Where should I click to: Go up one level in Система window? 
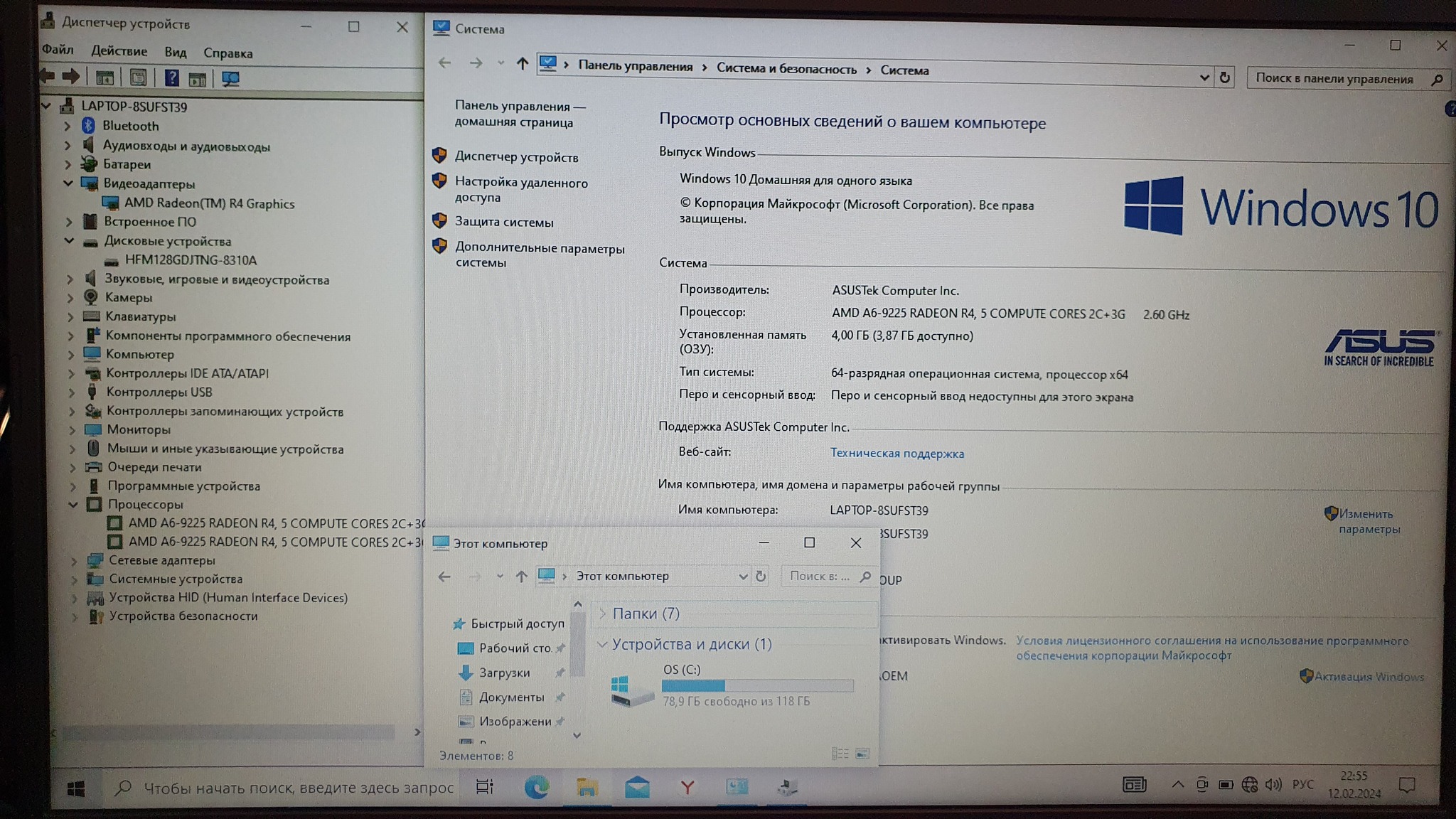click(x=523, y=64)
